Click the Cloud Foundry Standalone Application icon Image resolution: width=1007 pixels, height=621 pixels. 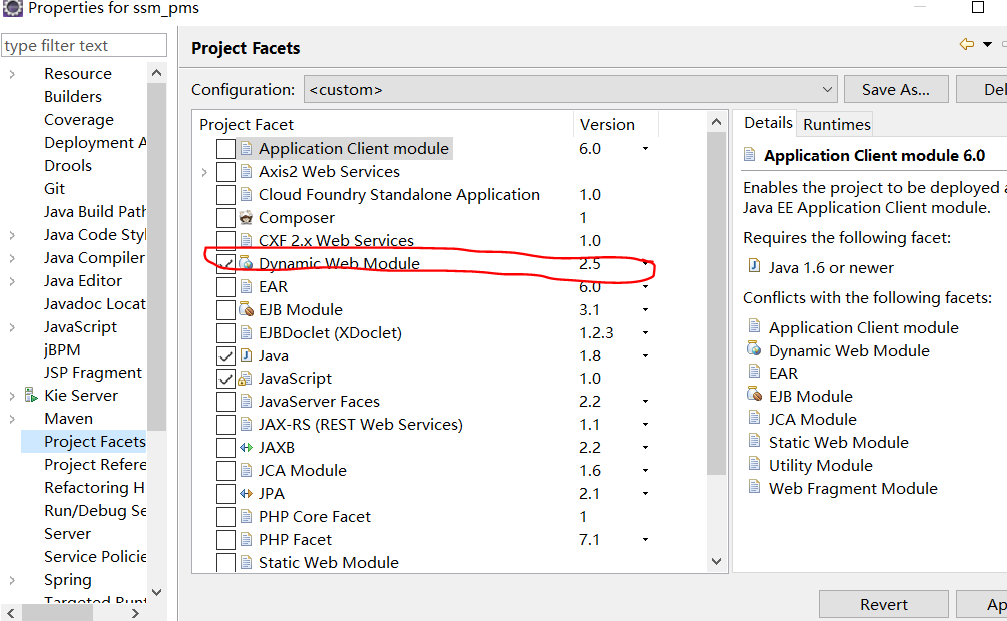click(246, 195)
